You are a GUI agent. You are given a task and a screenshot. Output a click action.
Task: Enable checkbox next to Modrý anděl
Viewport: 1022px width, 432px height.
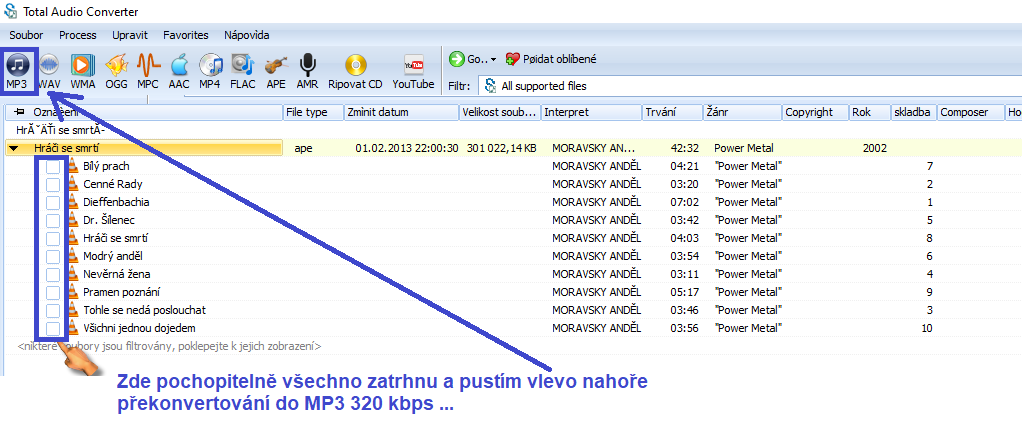52,256
